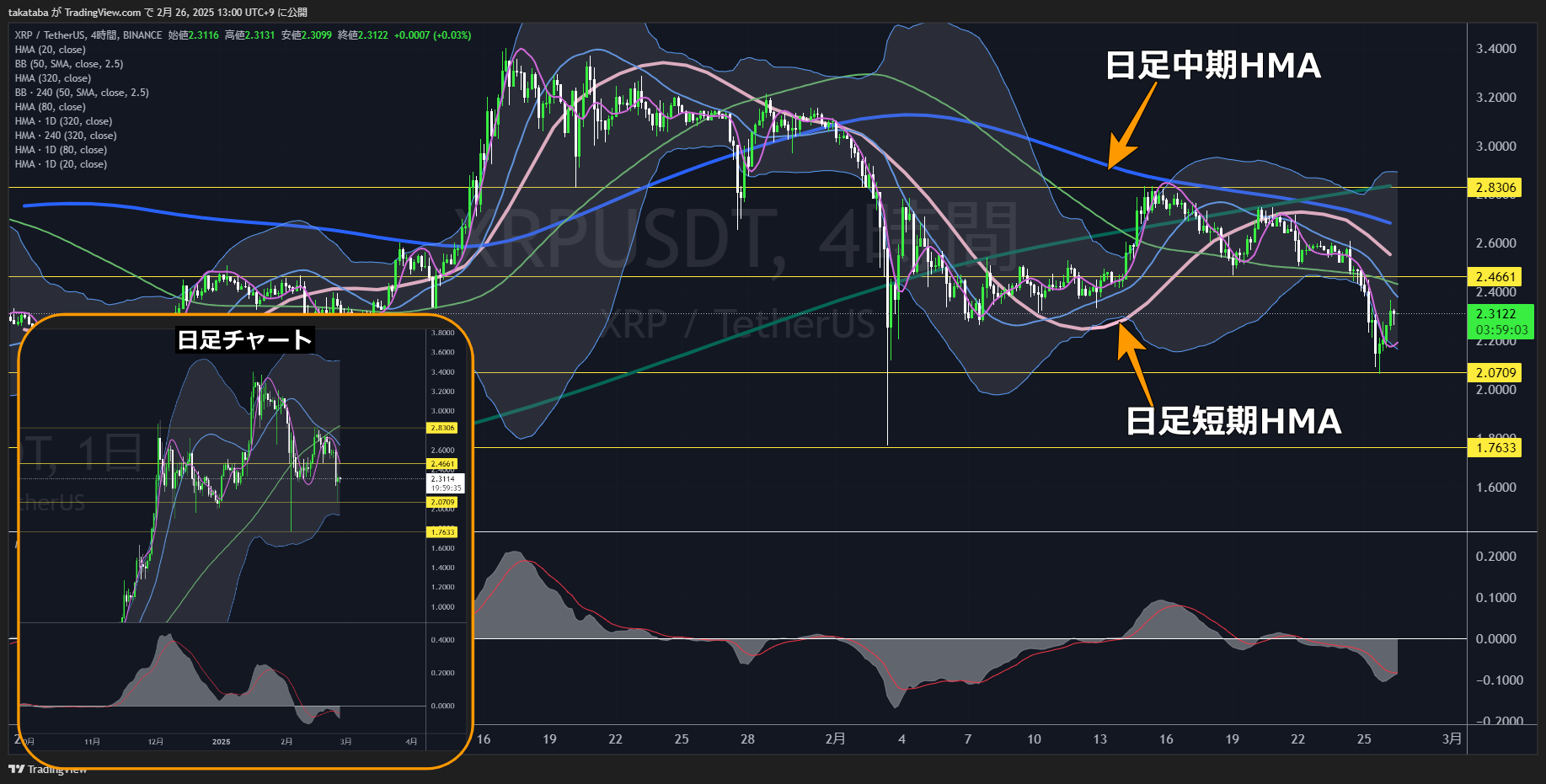The height and width of the screenshot is (784, 1546).
Task: Open the XRP / TetherUS symbol title
Action: click(x=88, y=35)
